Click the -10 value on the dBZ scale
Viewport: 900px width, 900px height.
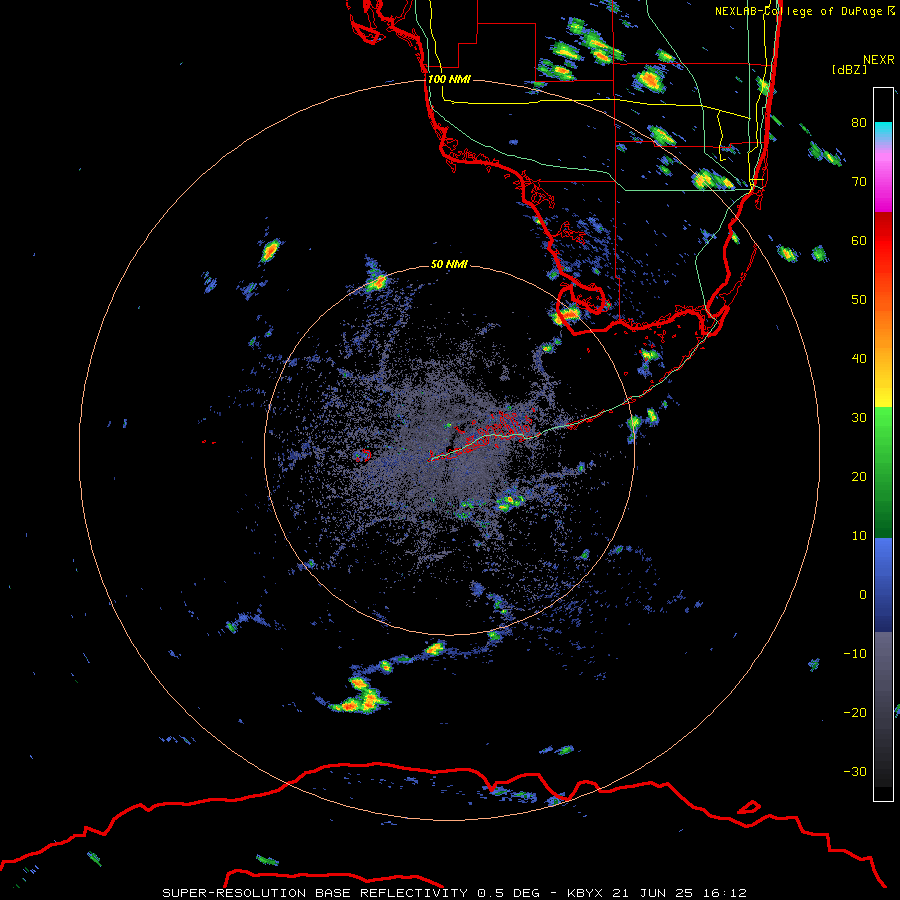(855, 653)
